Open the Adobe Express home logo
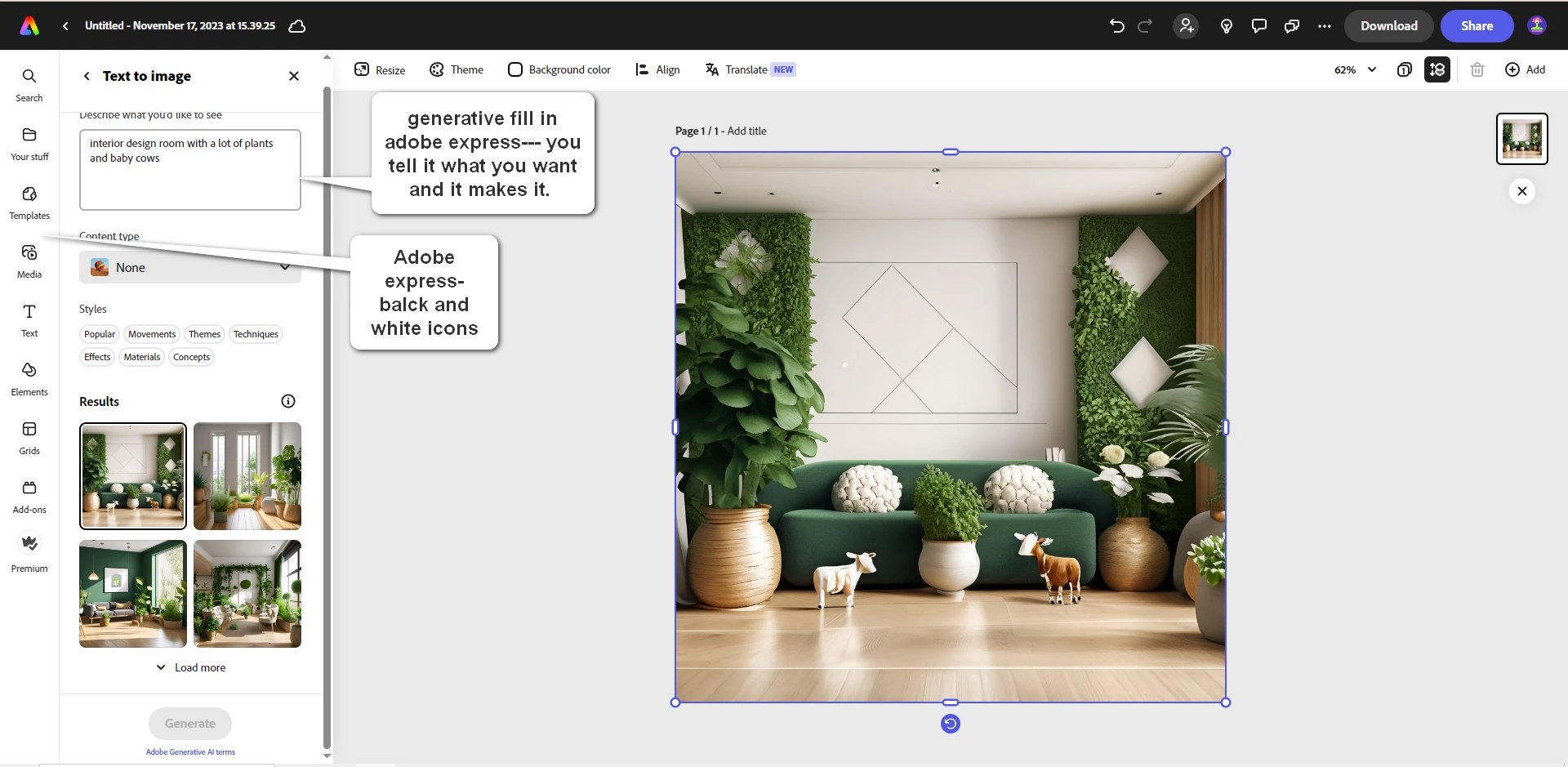This screenshot has width=1568, height=767. (x=29, y=26)
